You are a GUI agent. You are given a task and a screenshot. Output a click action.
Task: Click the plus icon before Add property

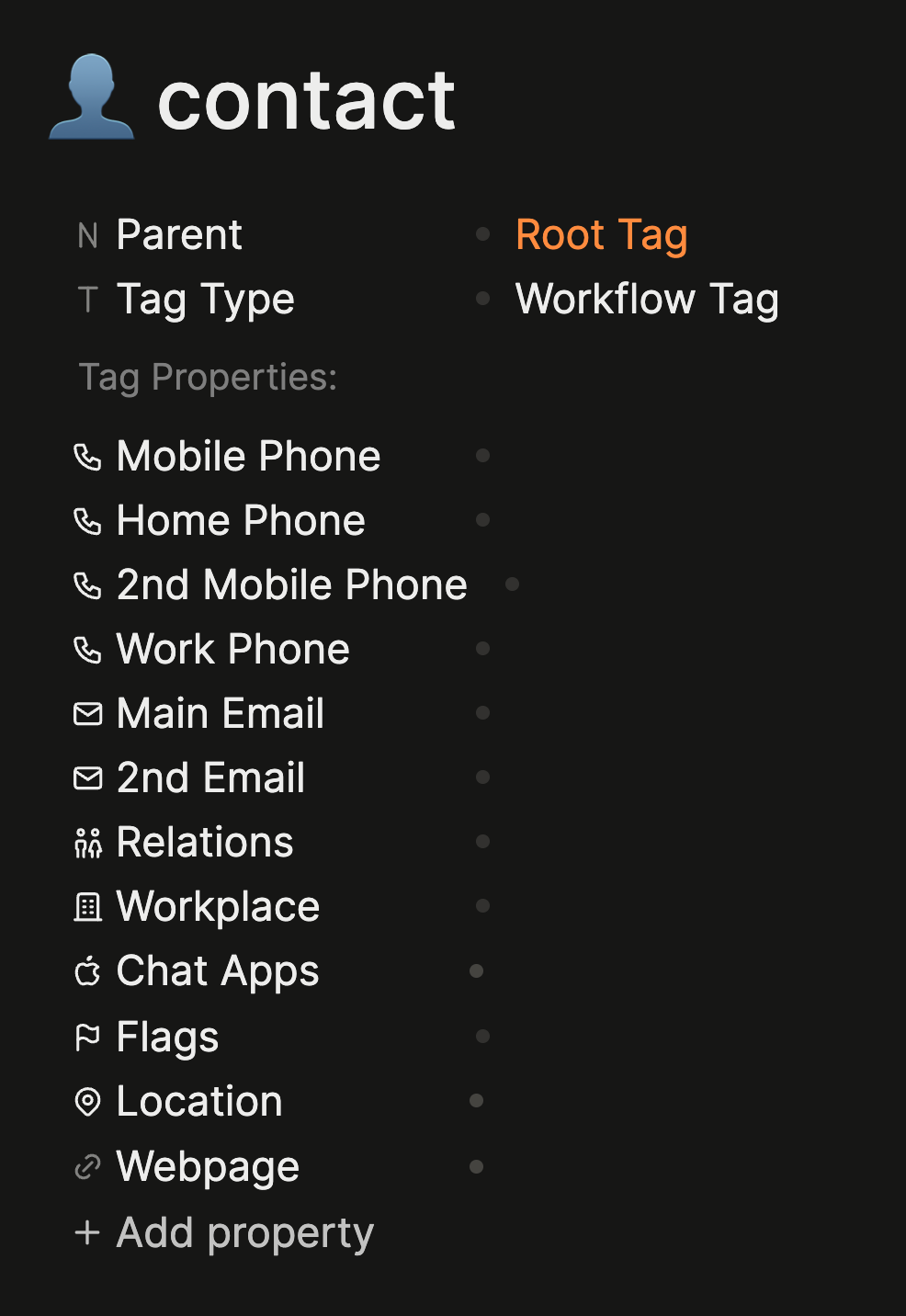pos(87,1232)
